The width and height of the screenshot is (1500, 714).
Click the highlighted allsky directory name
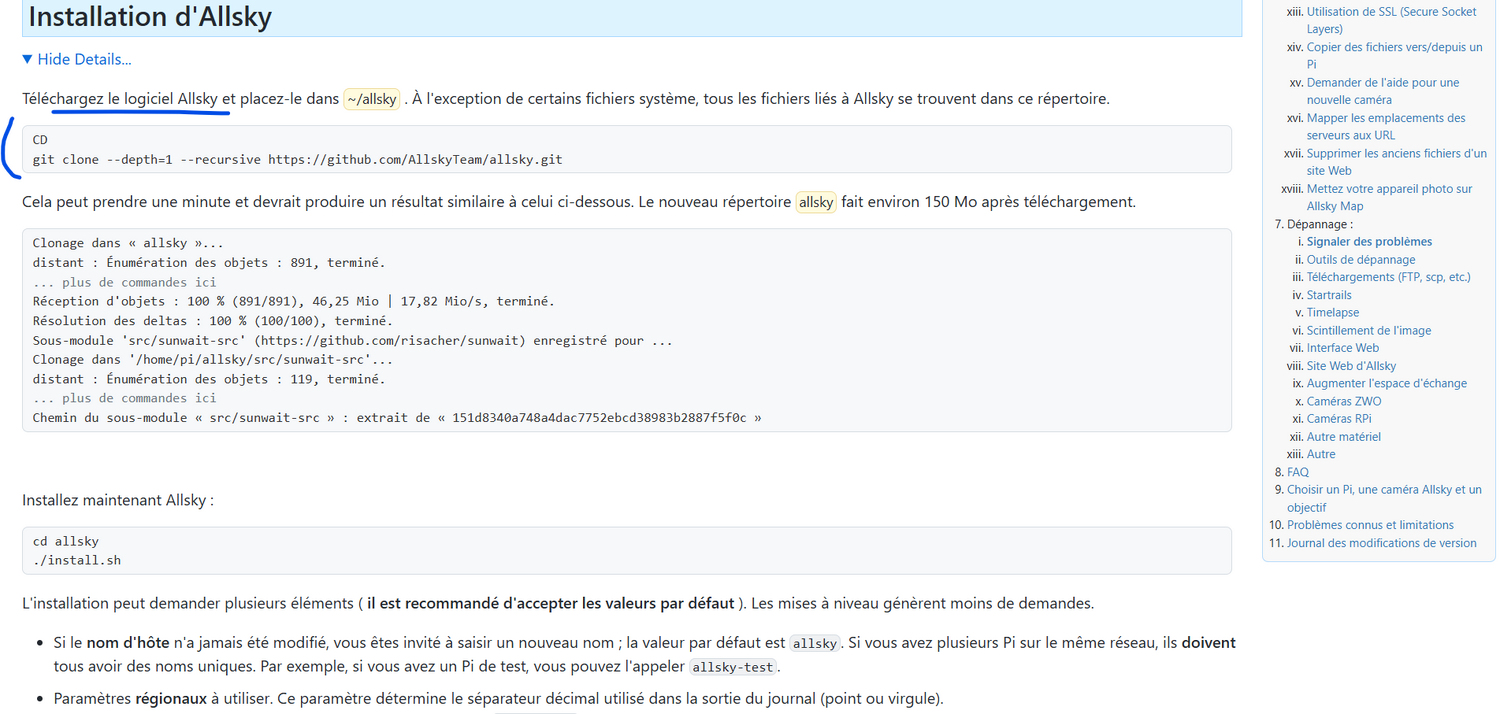click(x=816, y=202)
